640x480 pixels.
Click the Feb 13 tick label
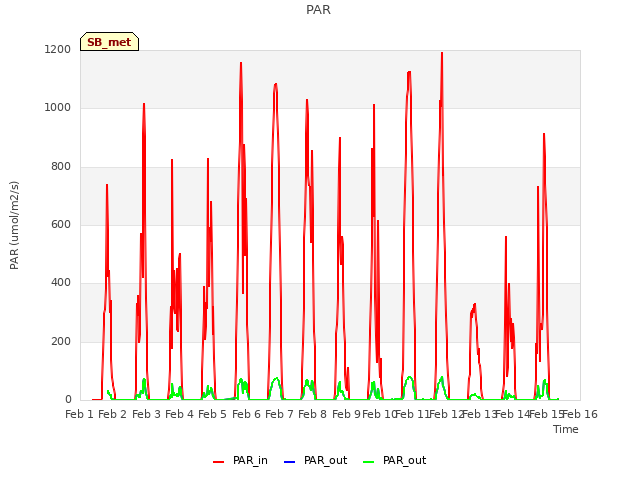coord(479,414)
